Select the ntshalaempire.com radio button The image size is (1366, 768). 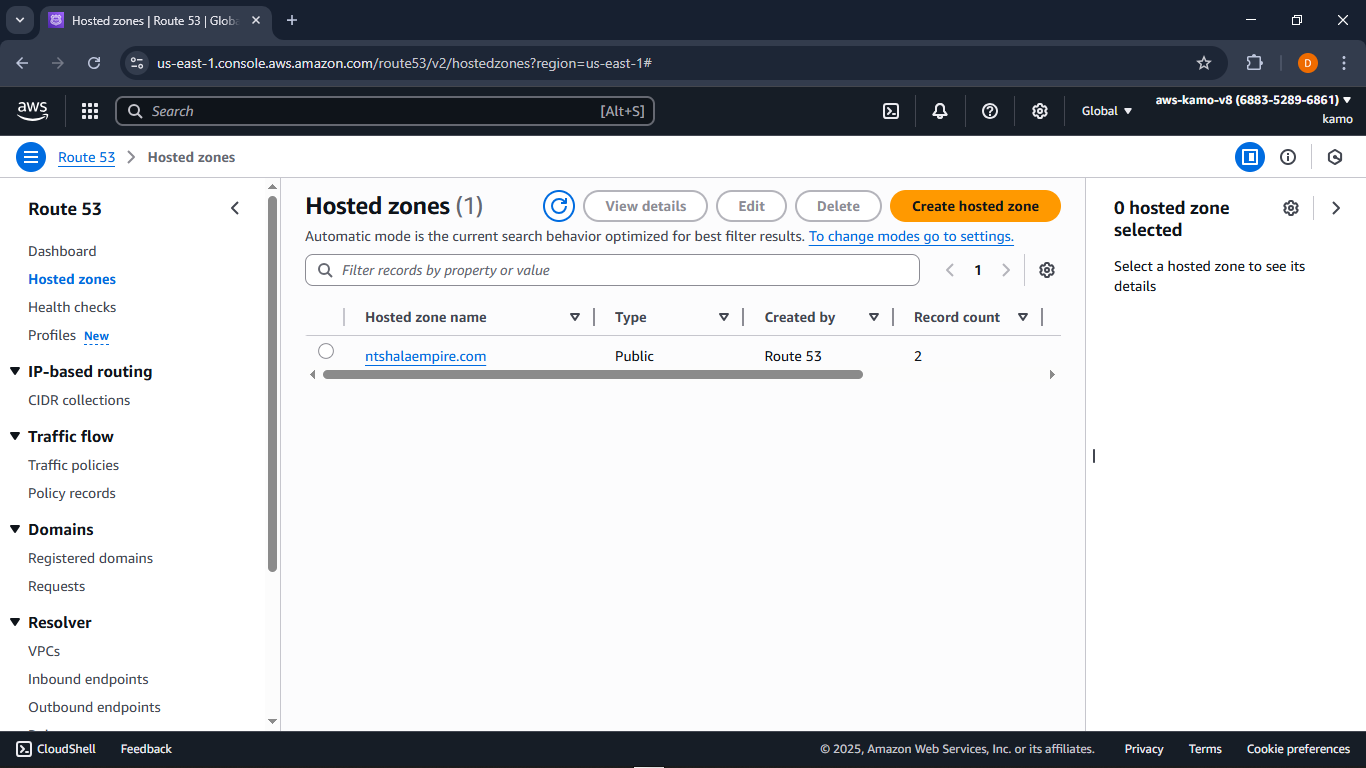(326, 351)
